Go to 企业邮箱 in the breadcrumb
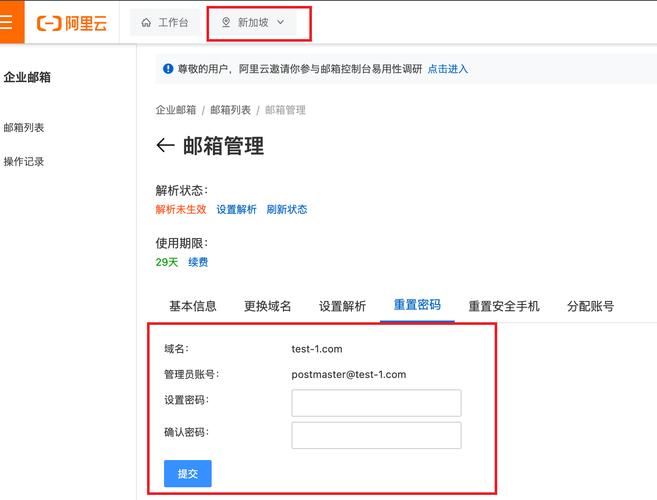Viewport: 657px width, 500px height. pos(176,110)
